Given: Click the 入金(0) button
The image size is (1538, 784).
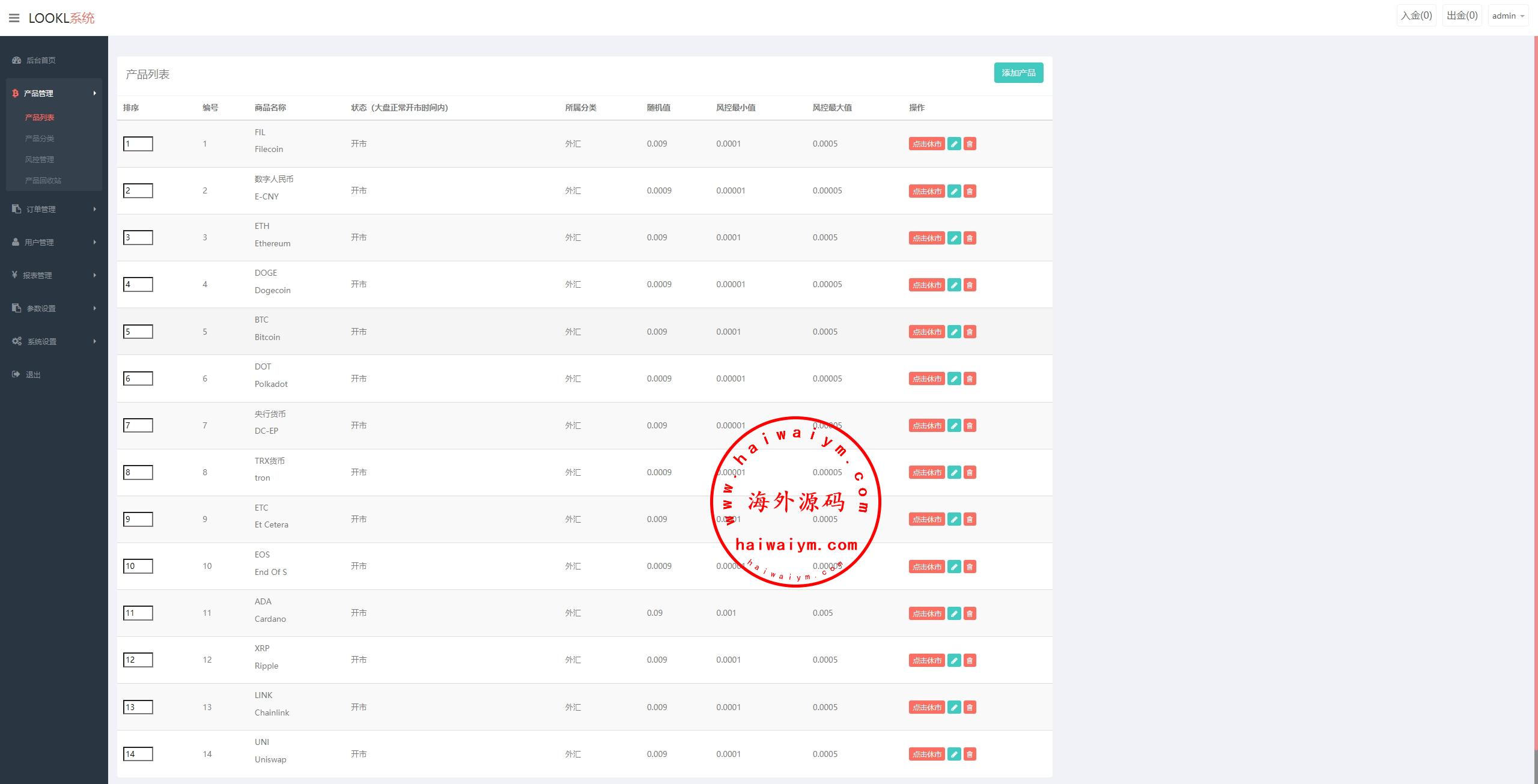Looking at the screenshot, I should point(1416,16).
